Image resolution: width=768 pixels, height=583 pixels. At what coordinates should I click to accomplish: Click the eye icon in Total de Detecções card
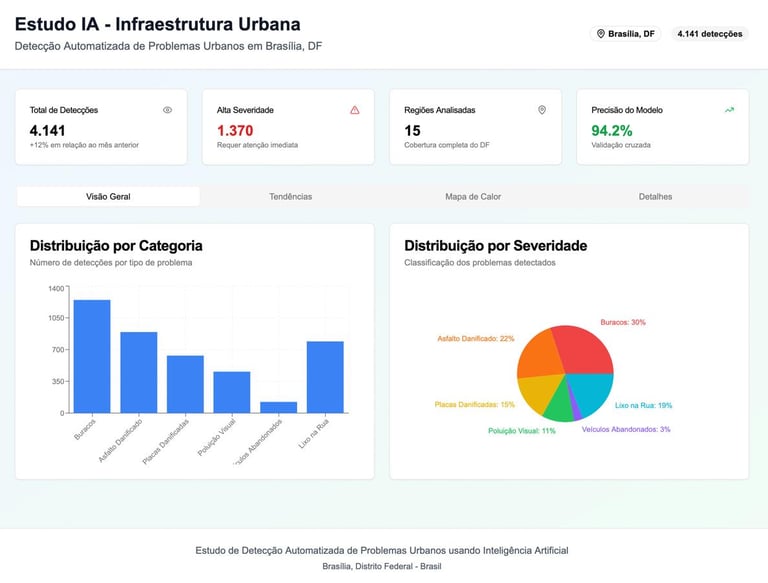click(x=168, y=110)
